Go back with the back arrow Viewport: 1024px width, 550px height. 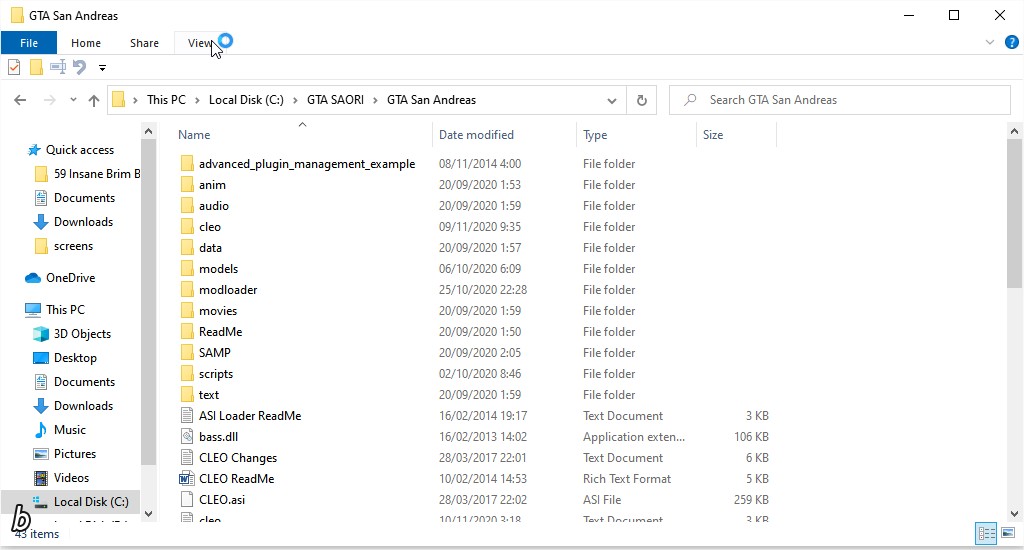[x=20, y=100]
